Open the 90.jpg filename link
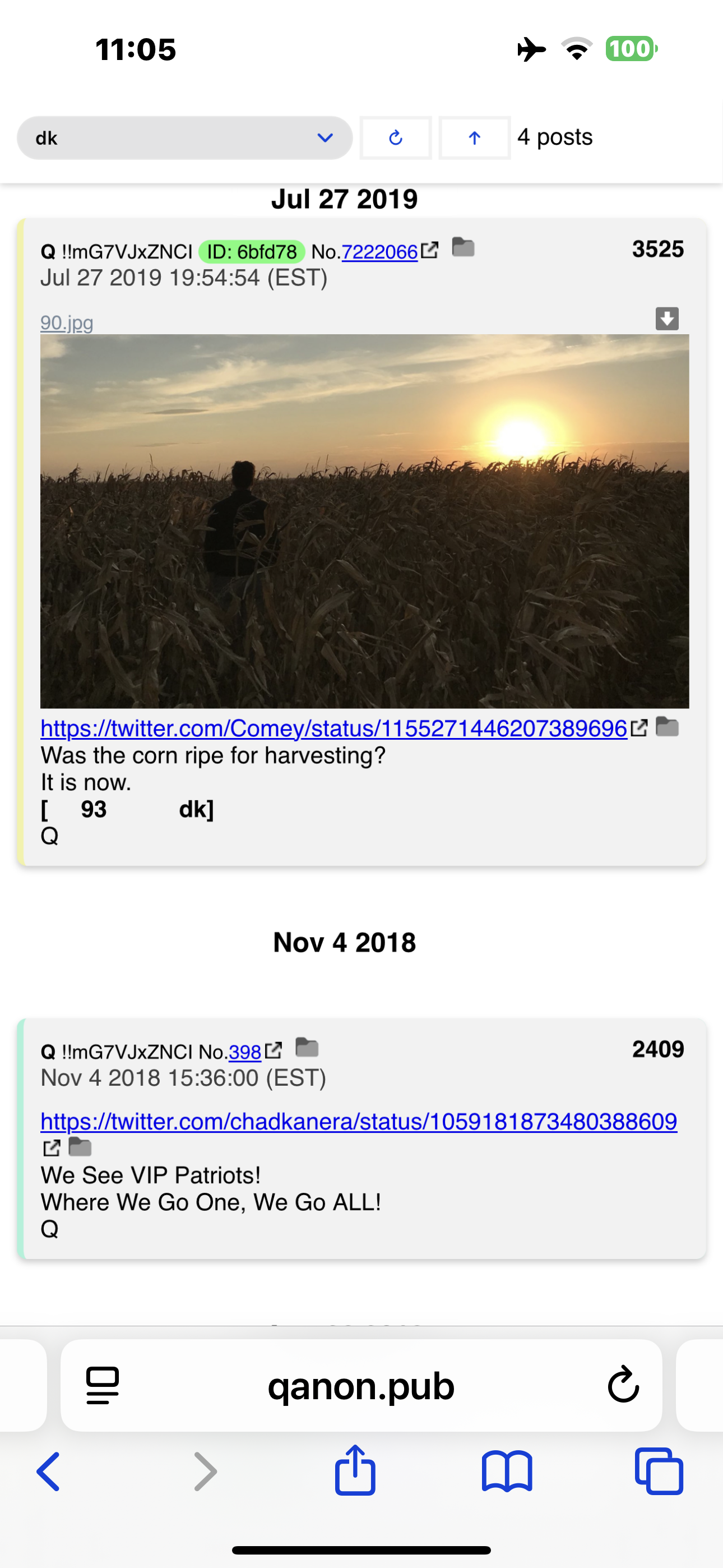 tap(67, 322)
